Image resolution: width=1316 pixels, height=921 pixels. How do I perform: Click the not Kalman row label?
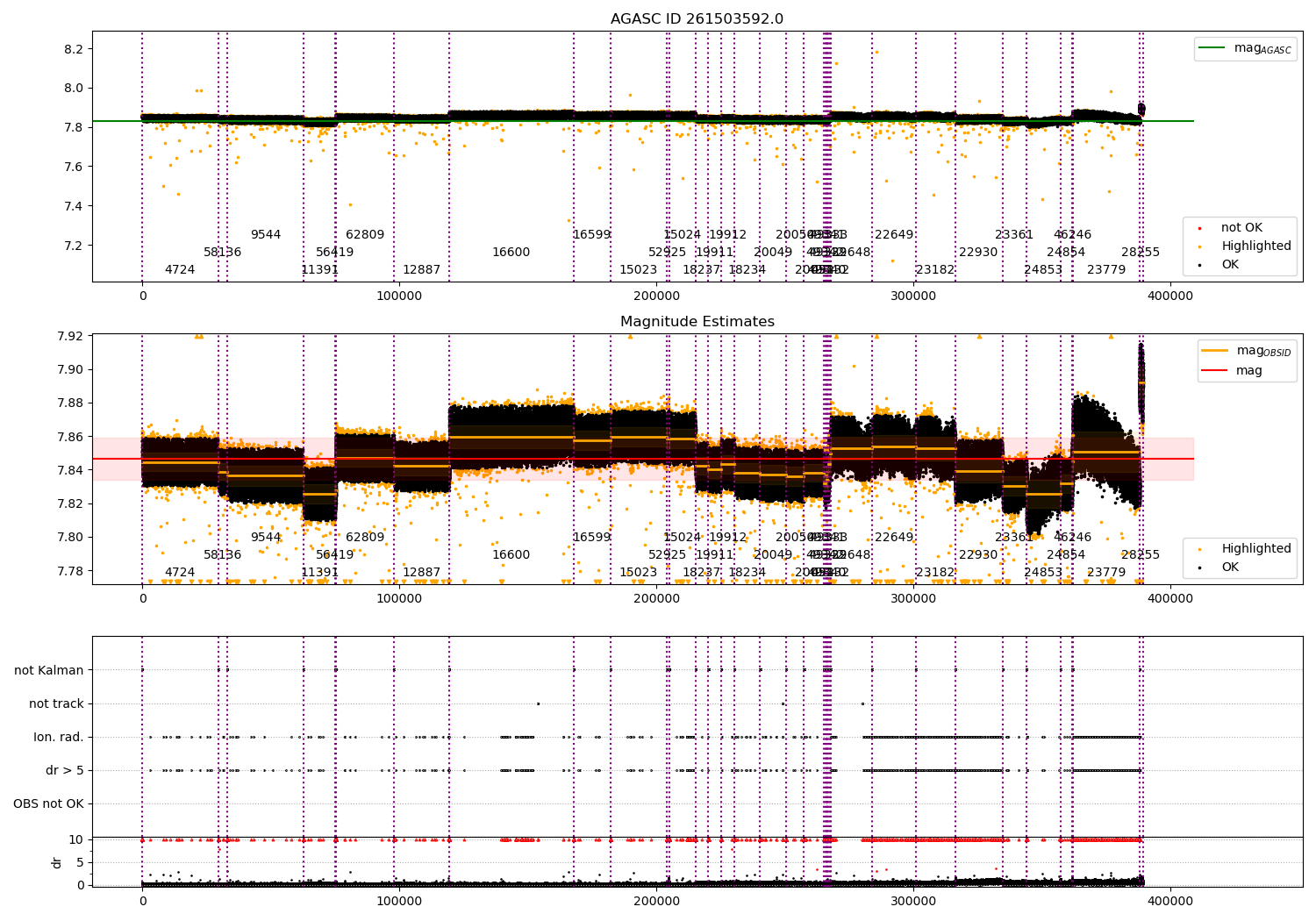(x=49, y=671)
